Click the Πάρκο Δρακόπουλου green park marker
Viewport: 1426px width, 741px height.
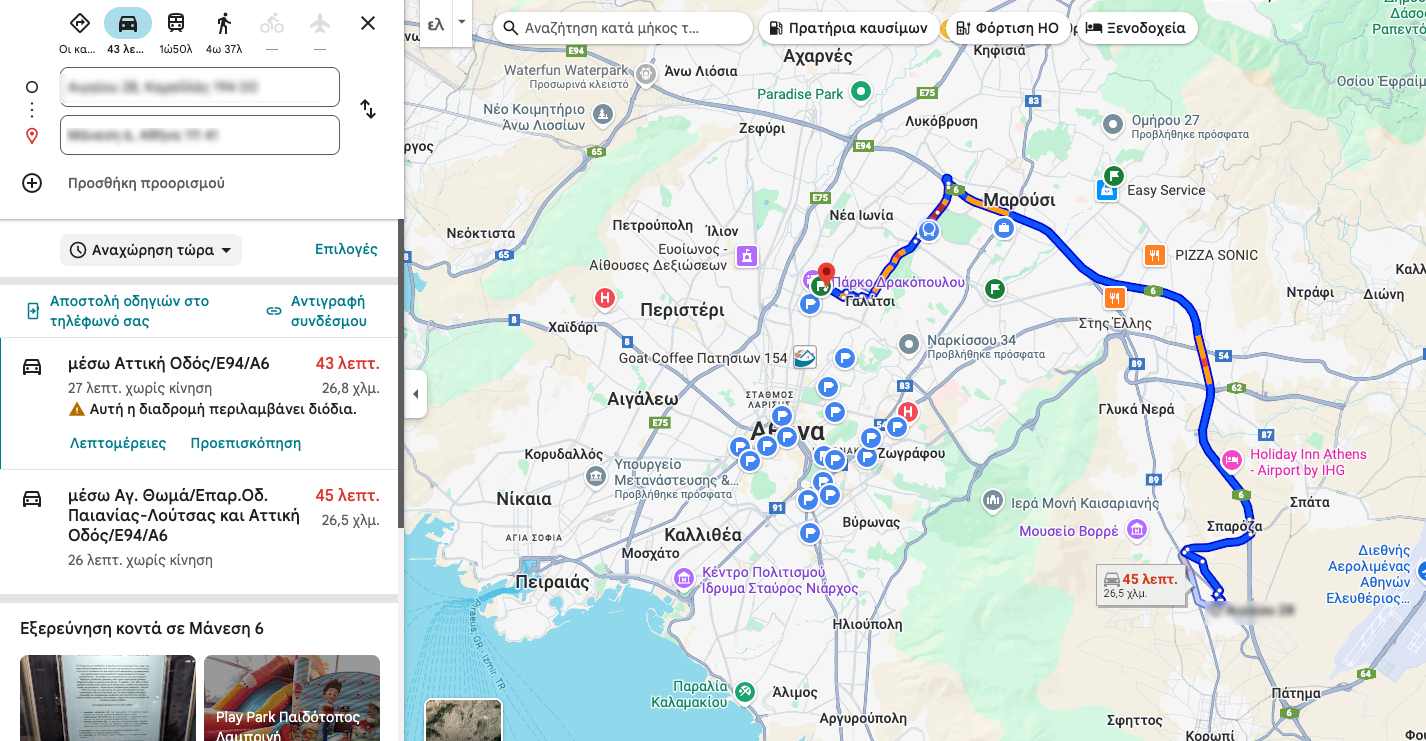tap(822, 287)
